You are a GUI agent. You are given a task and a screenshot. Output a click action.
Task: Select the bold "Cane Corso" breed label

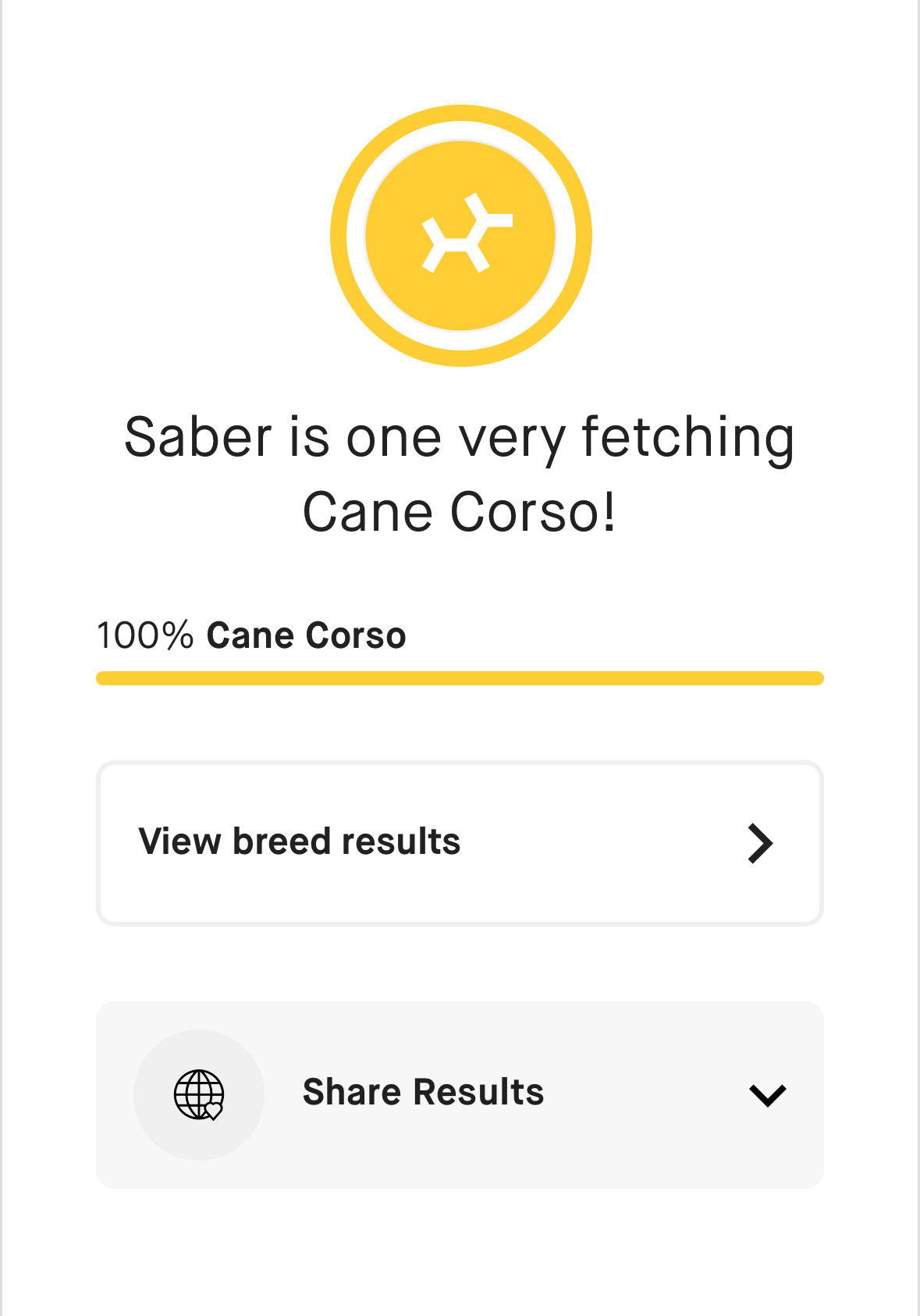306,635
